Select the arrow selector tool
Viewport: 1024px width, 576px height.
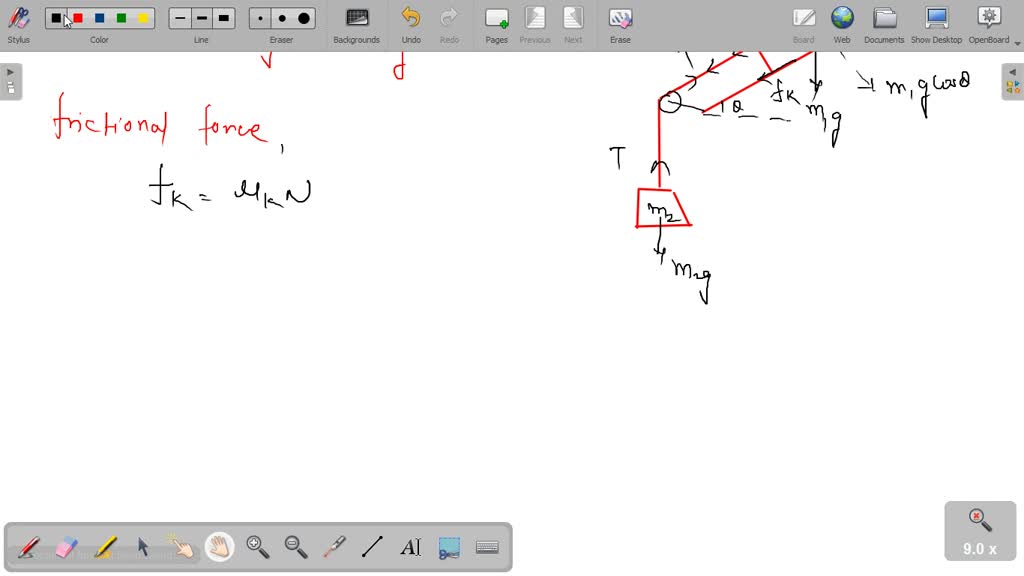pos(143,547)
